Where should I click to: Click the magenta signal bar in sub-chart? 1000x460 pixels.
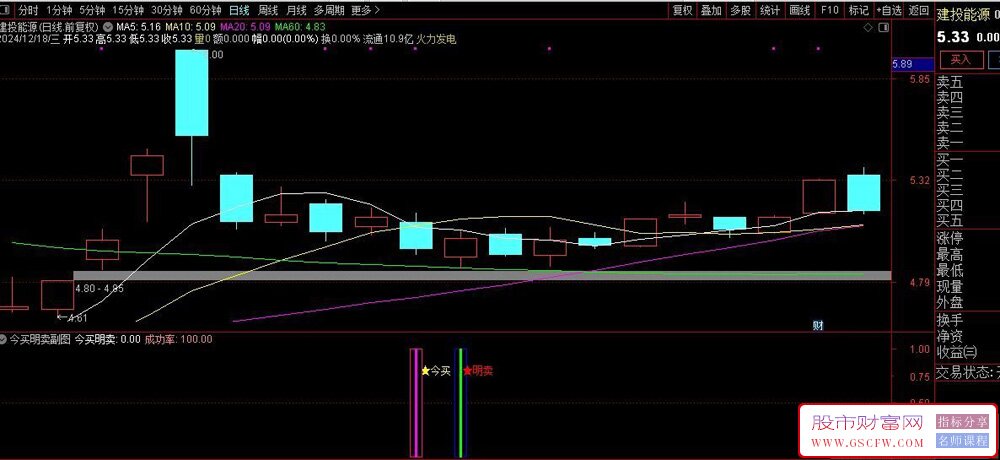(x=418, y=403)
